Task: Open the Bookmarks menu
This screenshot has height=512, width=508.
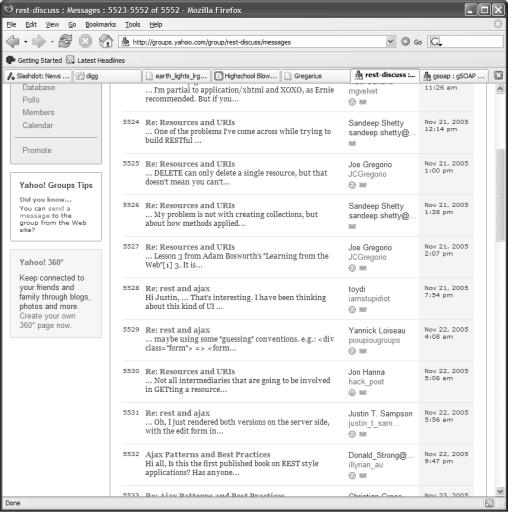Action: tap(101, 25)
